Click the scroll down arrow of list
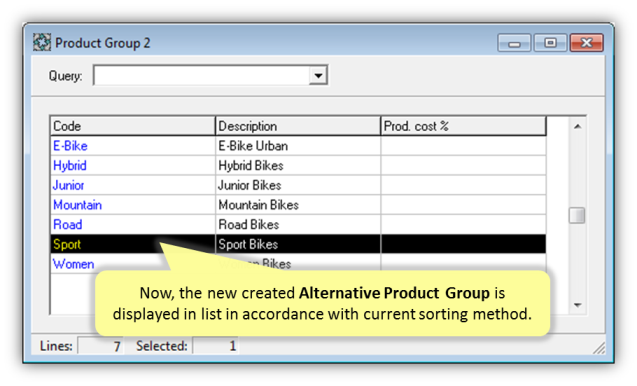Image resolution: width=637 pixels, height=386 pixels. [x=577, y=305]
